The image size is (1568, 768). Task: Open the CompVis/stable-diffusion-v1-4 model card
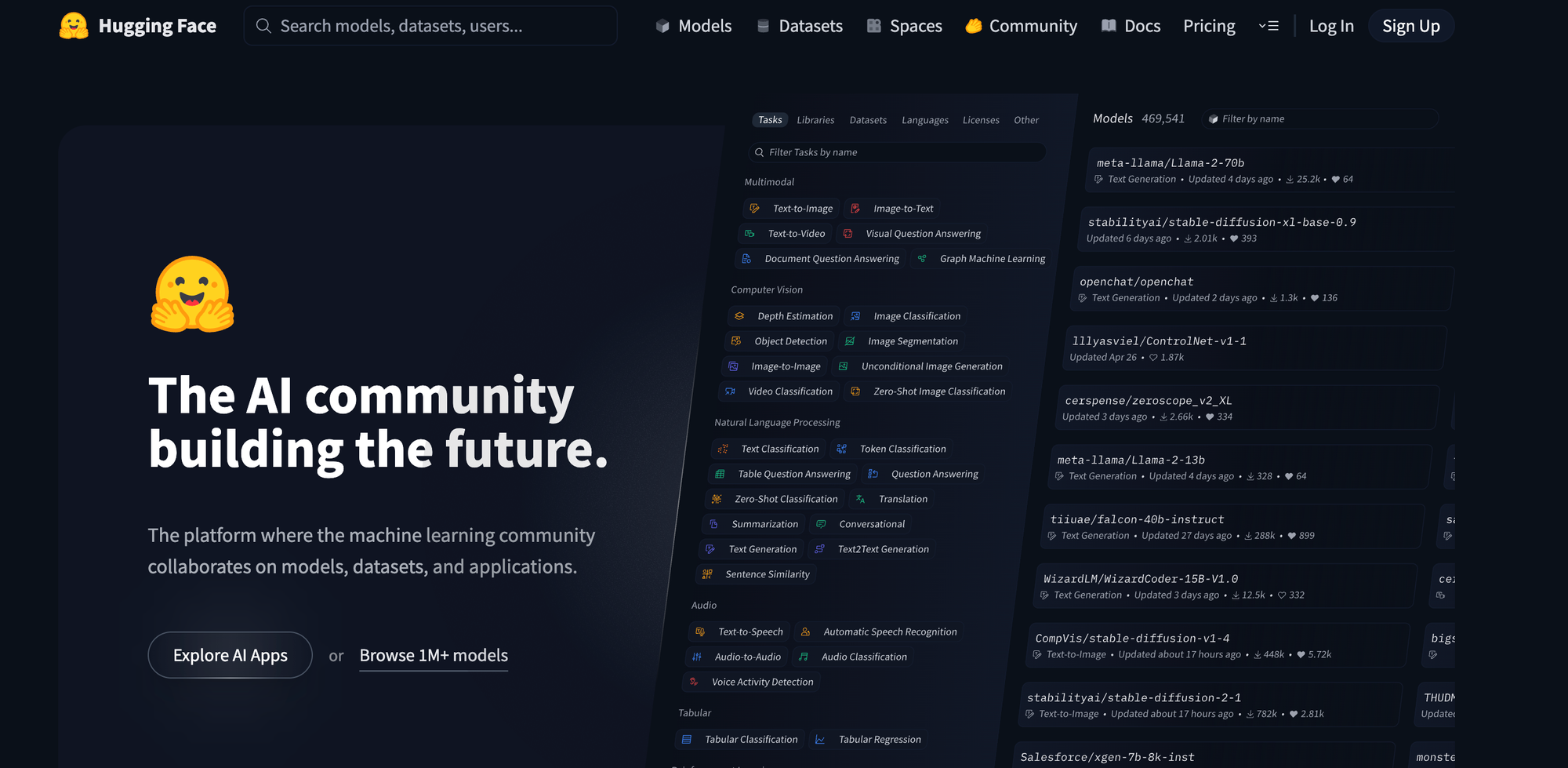[x=1218, y=646]
